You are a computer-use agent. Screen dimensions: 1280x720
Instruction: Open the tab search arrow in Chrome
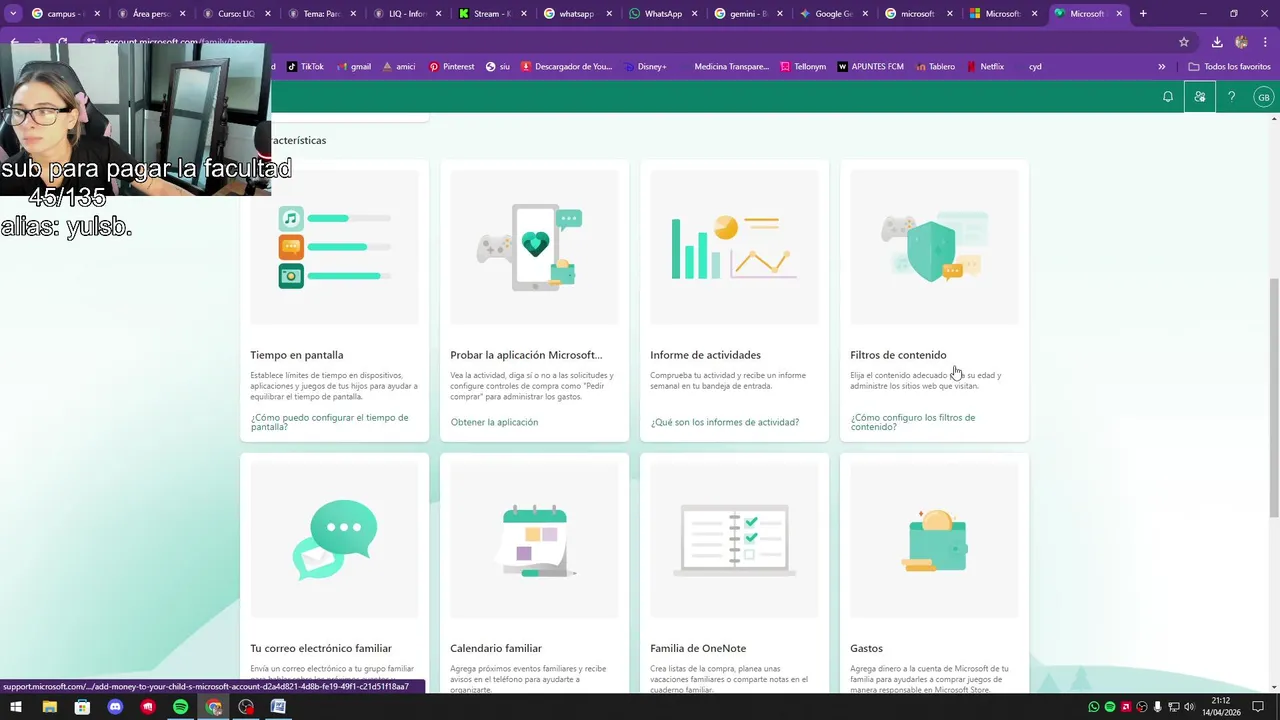(x=13, y=14)
